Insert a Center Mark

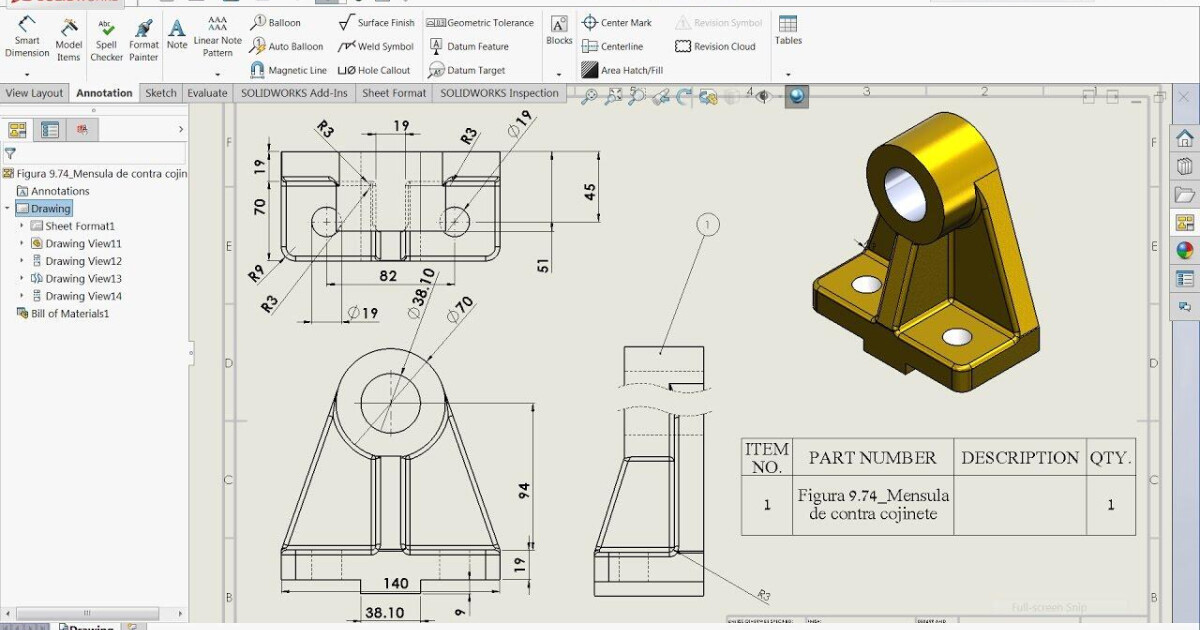pyautogui.click(x=617, y=21)
